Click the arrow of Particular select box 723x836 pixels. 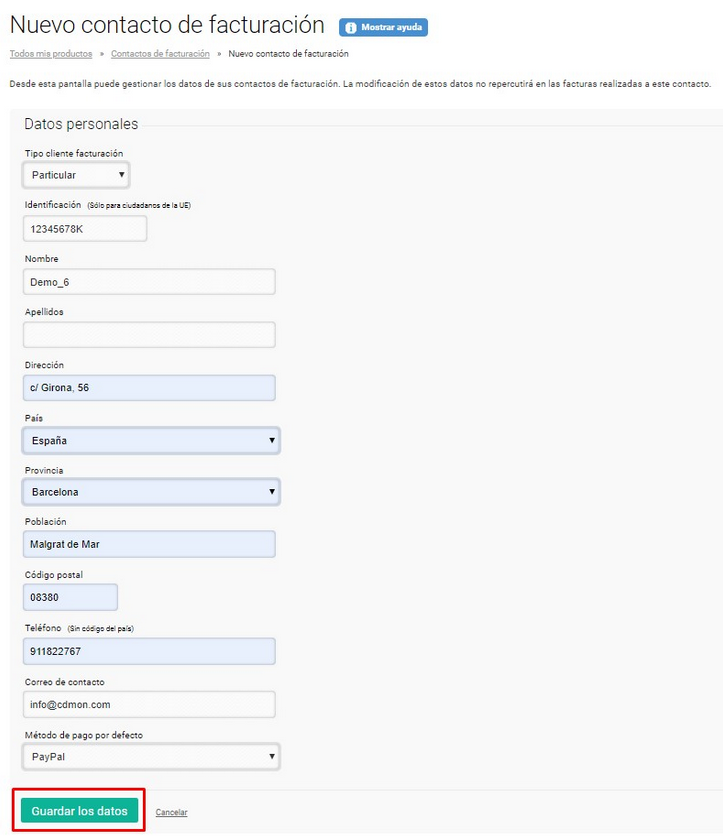point(122,174)
